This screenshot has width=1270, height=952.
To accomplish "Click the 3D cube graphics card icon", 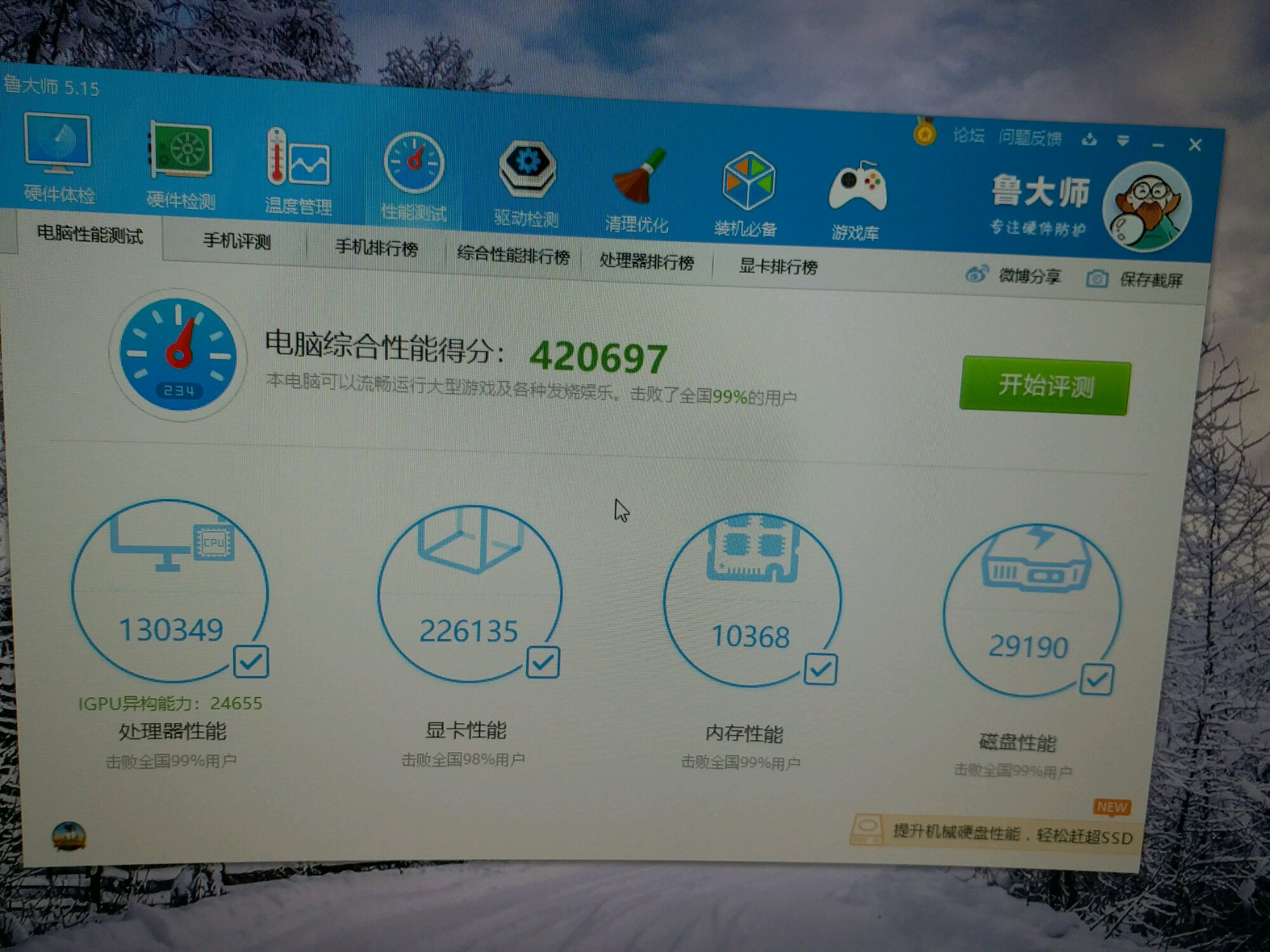I will pyautogui.click(x=470, y=539).
